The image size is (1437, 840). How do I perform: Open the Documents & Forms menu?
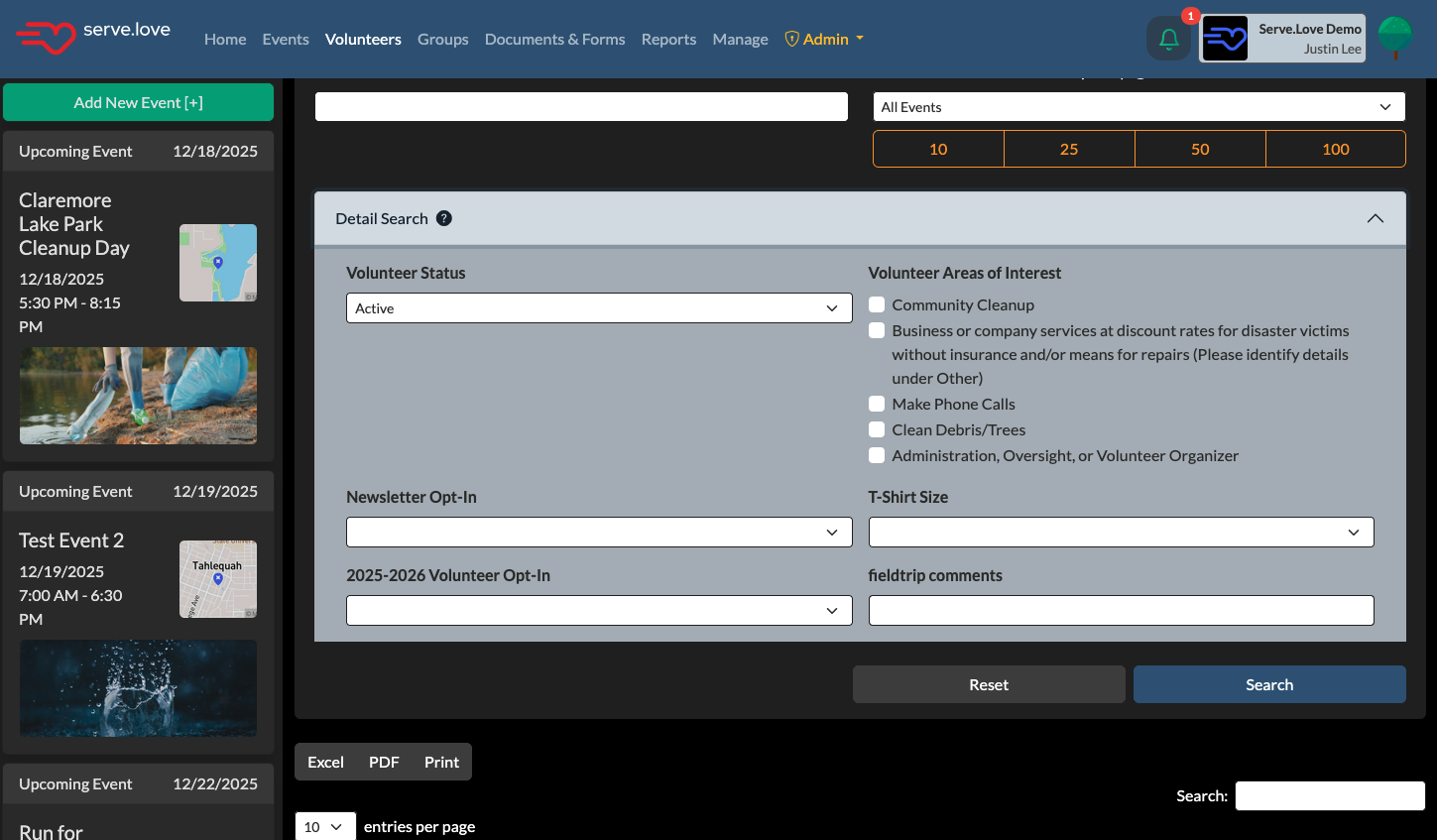click(554, 40)
